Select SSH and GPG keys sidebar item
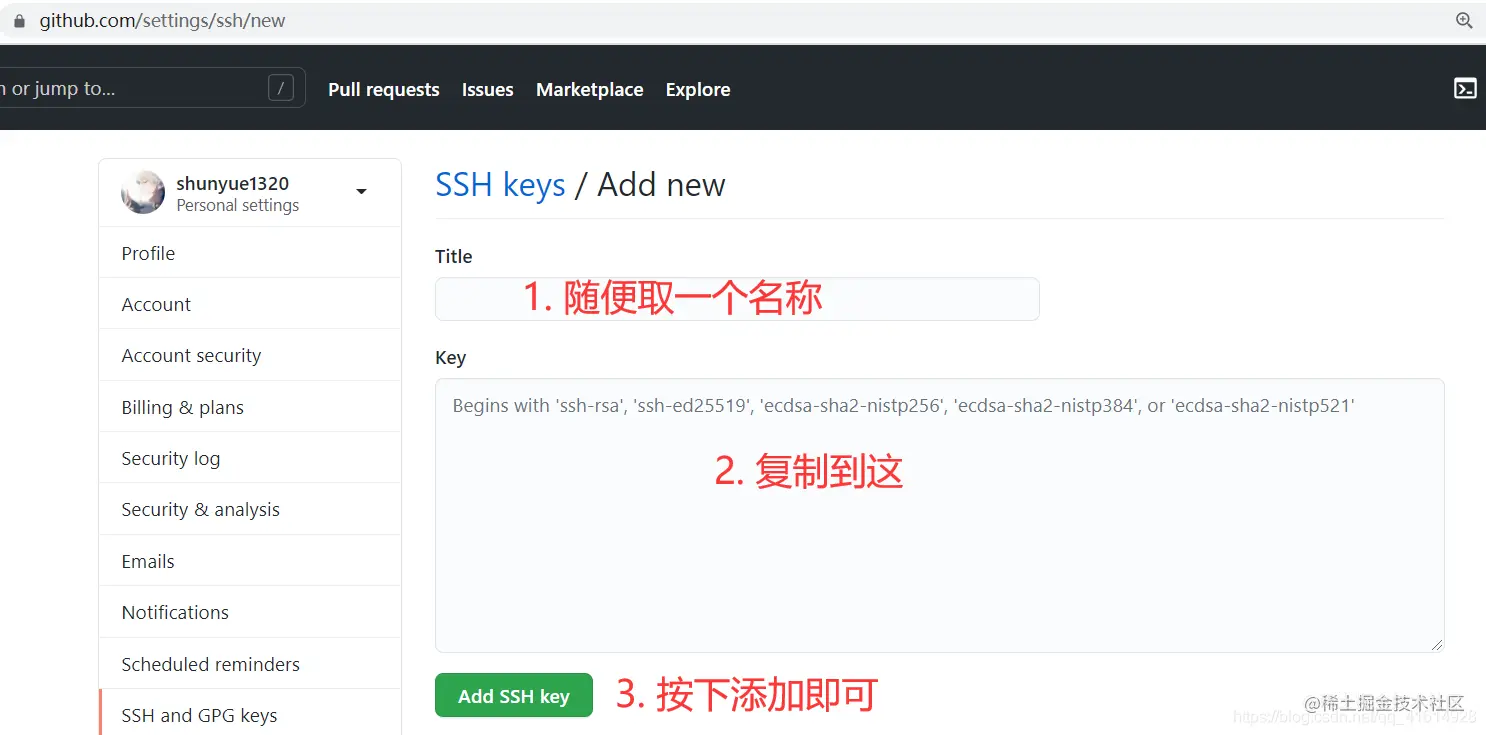 coord(250,714)
